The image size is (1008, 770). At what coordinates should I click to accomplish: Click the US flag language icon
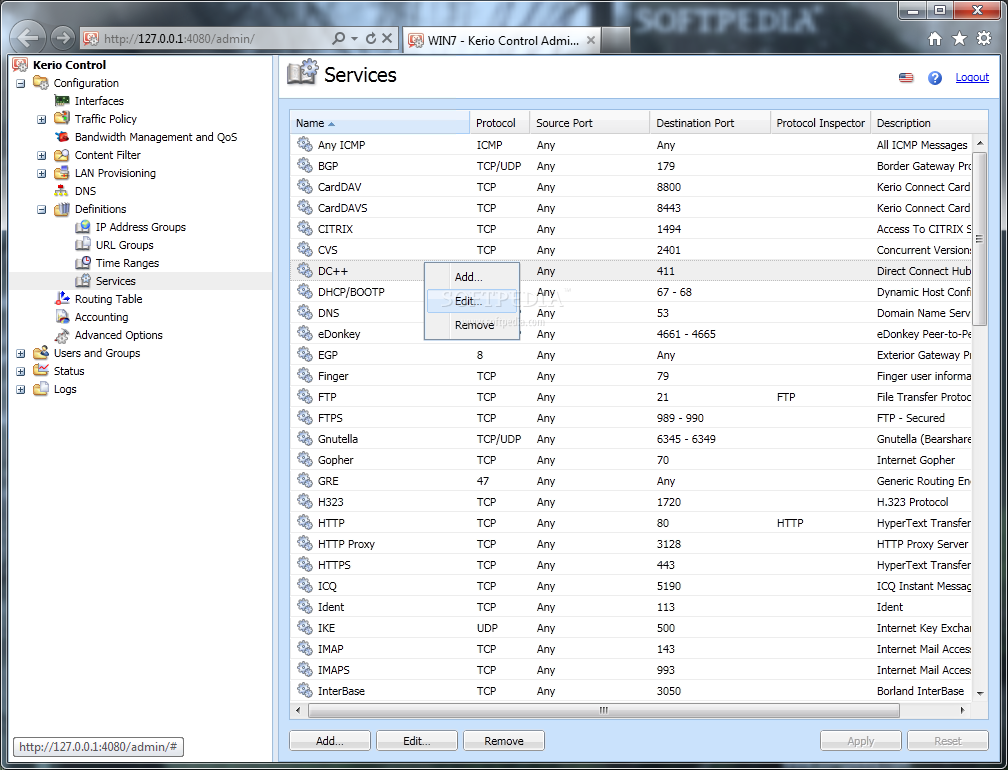pyautogui.click(x=906, y=78)
